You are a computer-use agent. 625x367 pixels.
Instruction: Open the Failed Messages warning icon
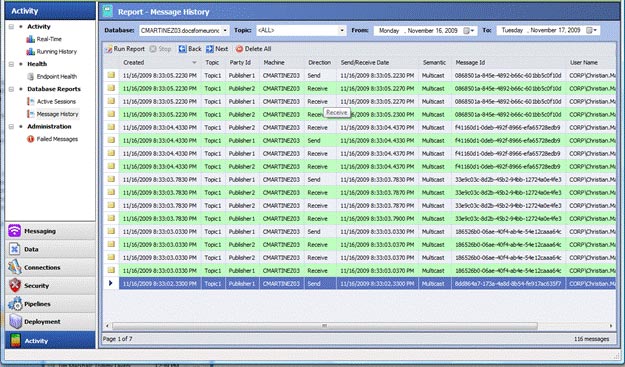(x=30, y=139)
